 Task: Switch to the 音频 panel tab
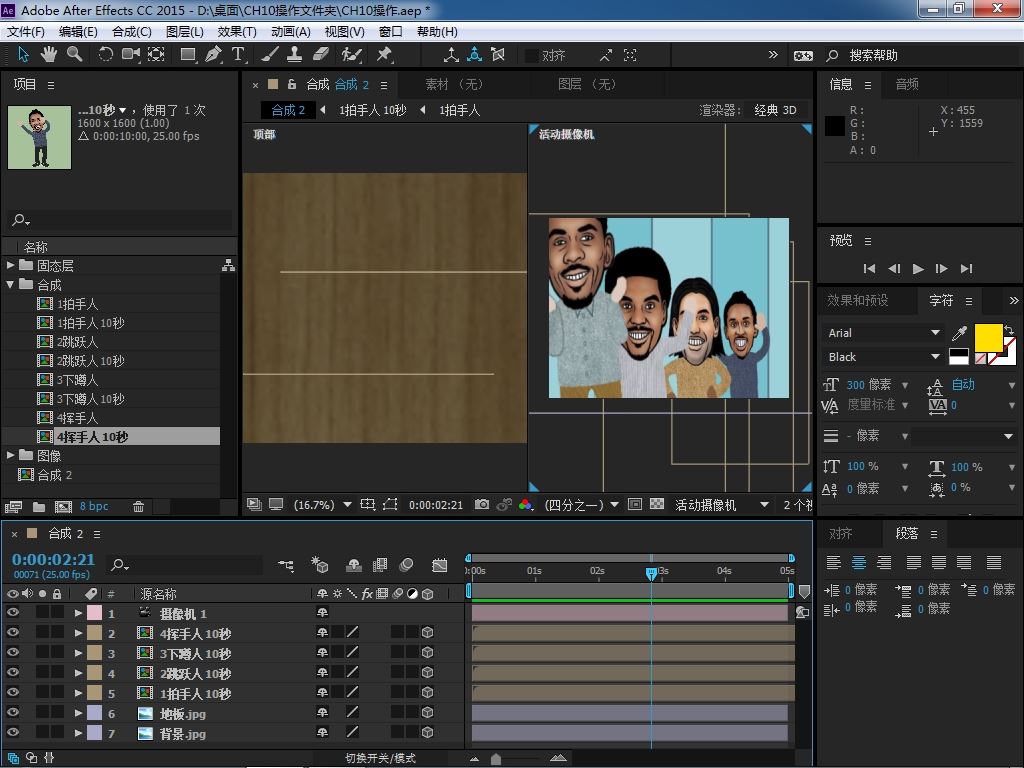(906, 85)
